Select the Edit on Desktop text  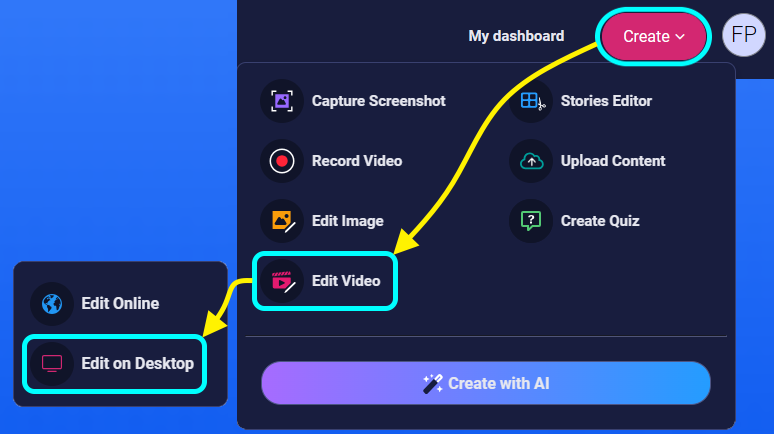click(137, 364)
